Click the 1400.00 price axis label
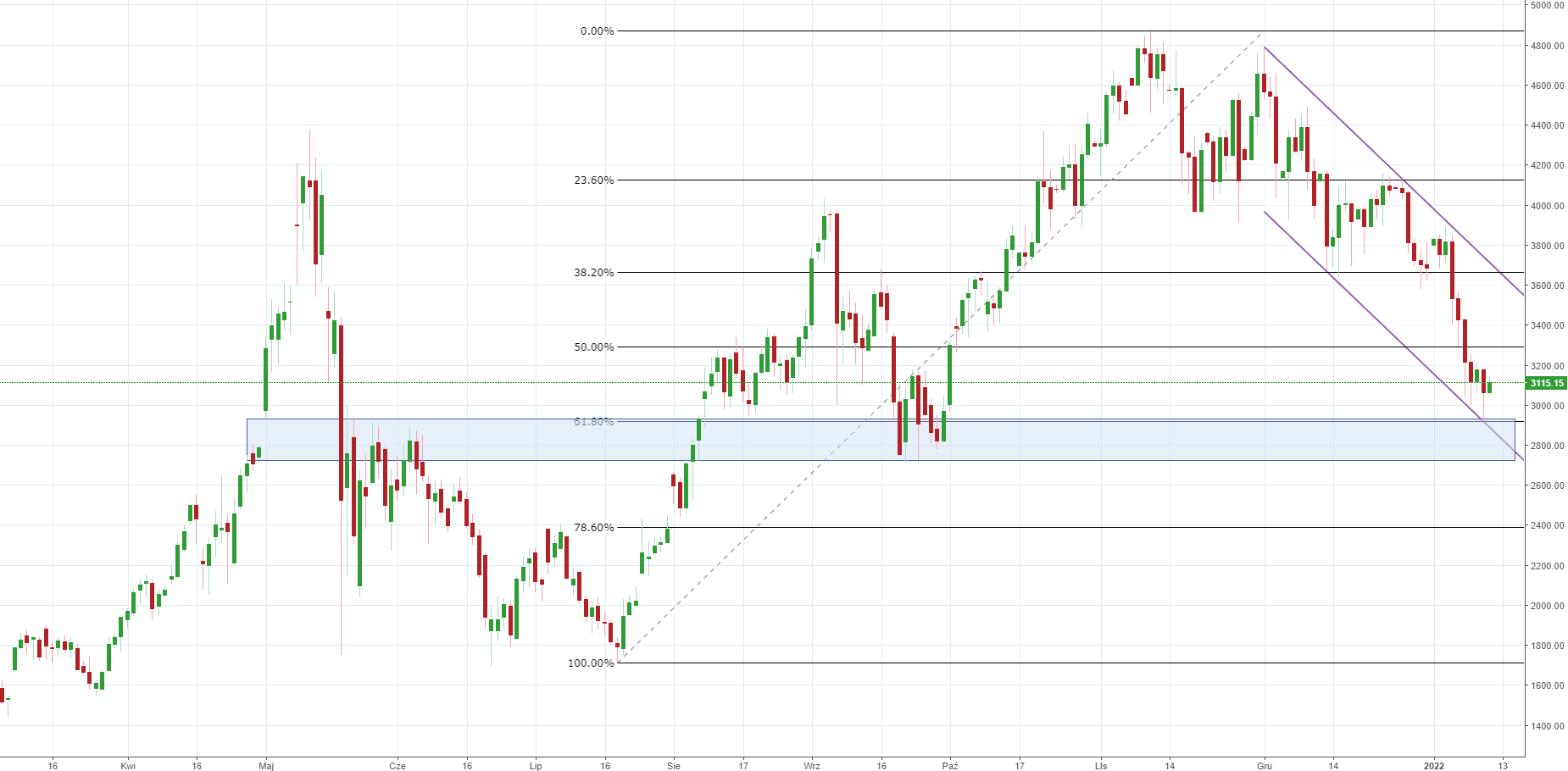 1548,726
